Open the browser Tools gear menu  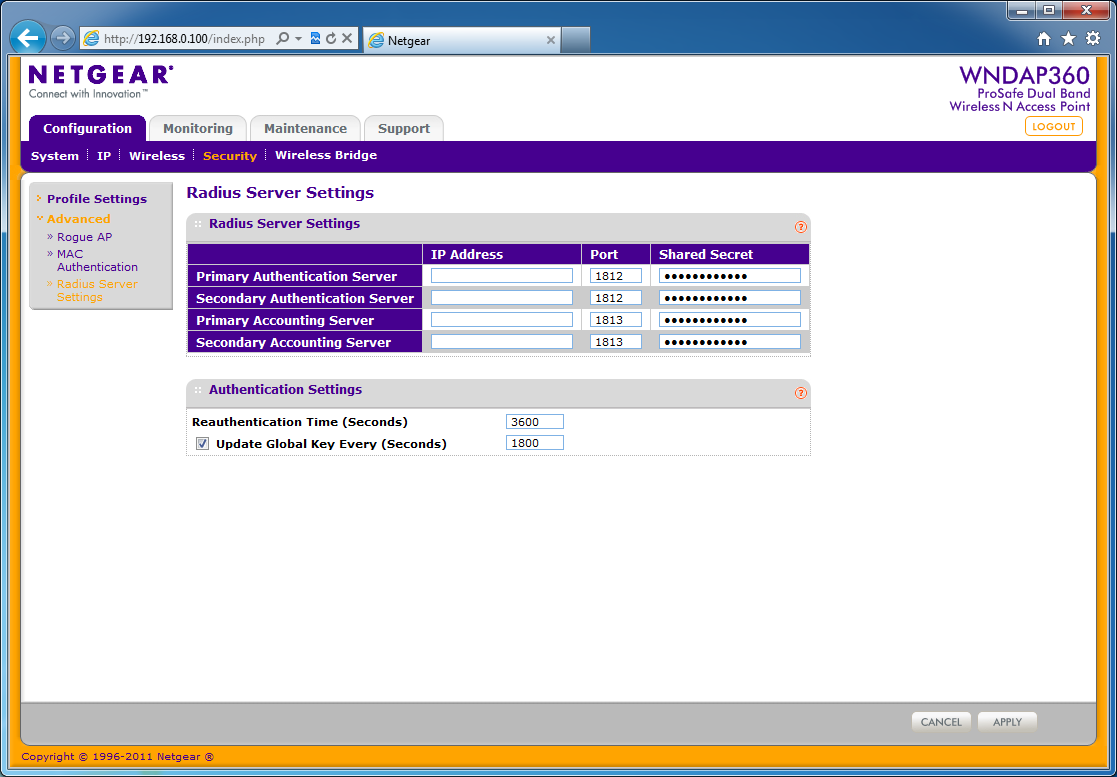[x=1093, y=39]
